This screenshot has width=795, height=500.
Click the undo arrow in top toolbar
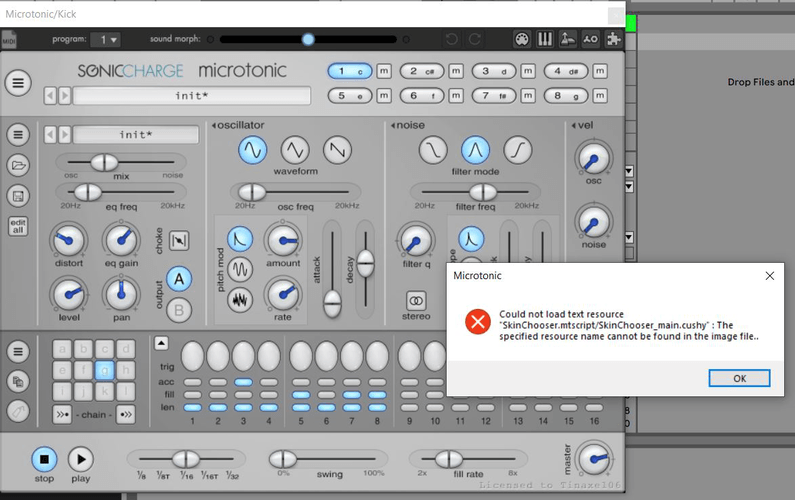(452, 39)
